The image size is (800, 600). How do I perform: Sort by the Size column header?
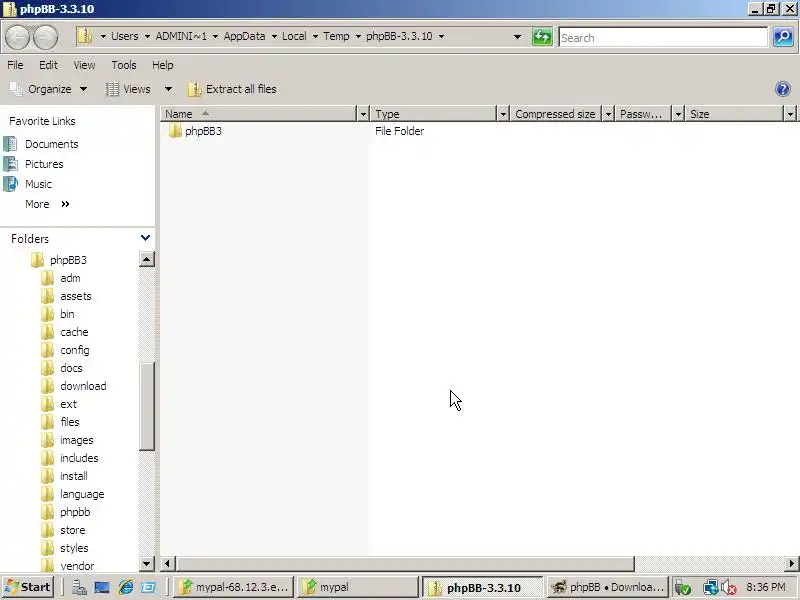click(x=734, y=114)
